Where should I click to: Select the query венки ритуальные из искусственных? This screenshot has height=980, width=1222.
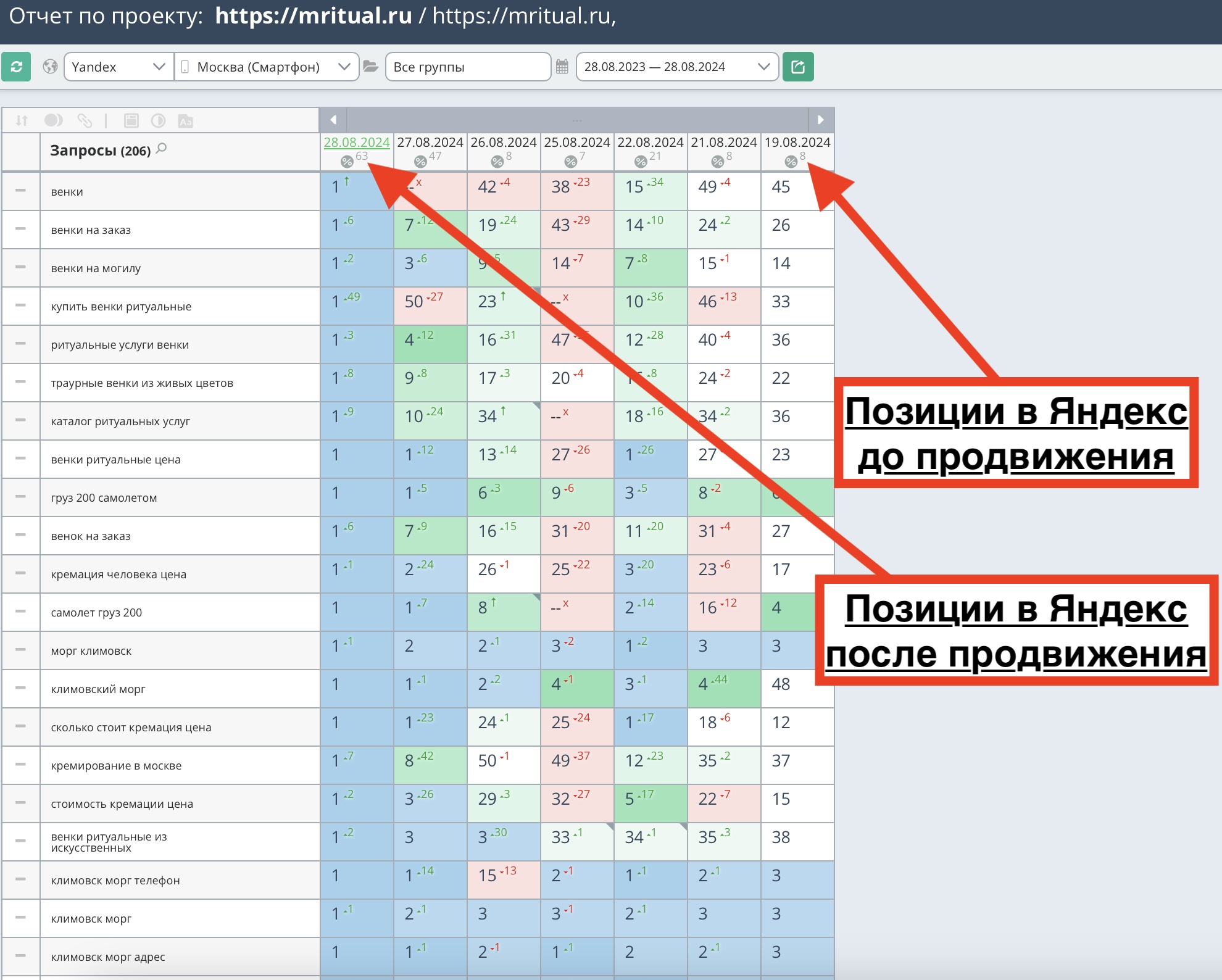click(109, 842)
